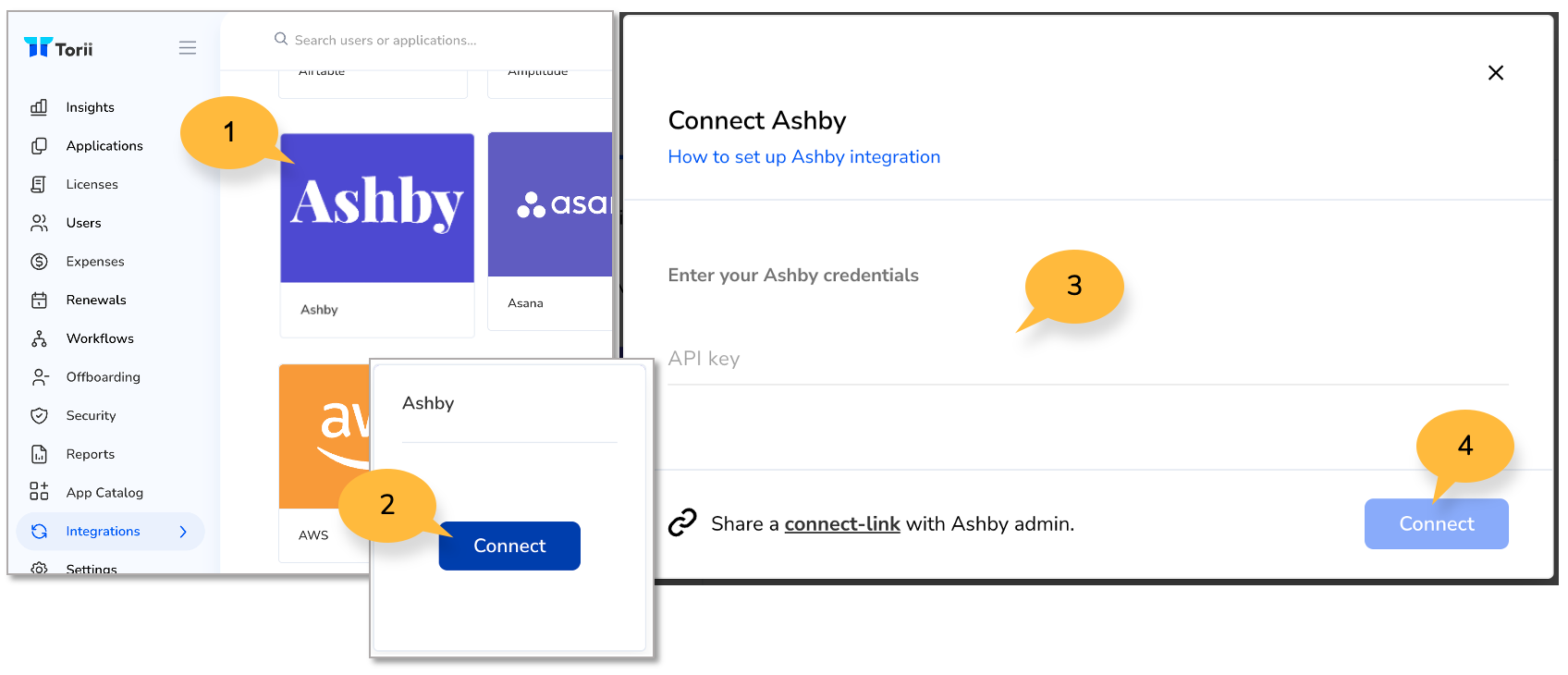This screenshot has height=675, width=1568.
Task: Click the Security shield icon
Action: pyautogui.click(x=39, y=415)
